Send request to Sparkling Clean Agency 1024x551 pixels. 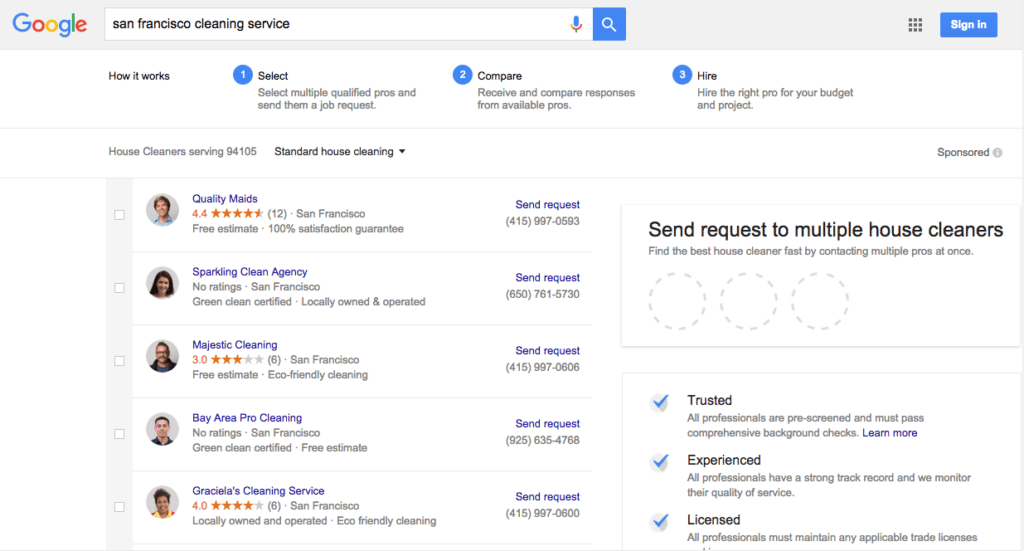[x=547, y=277]
